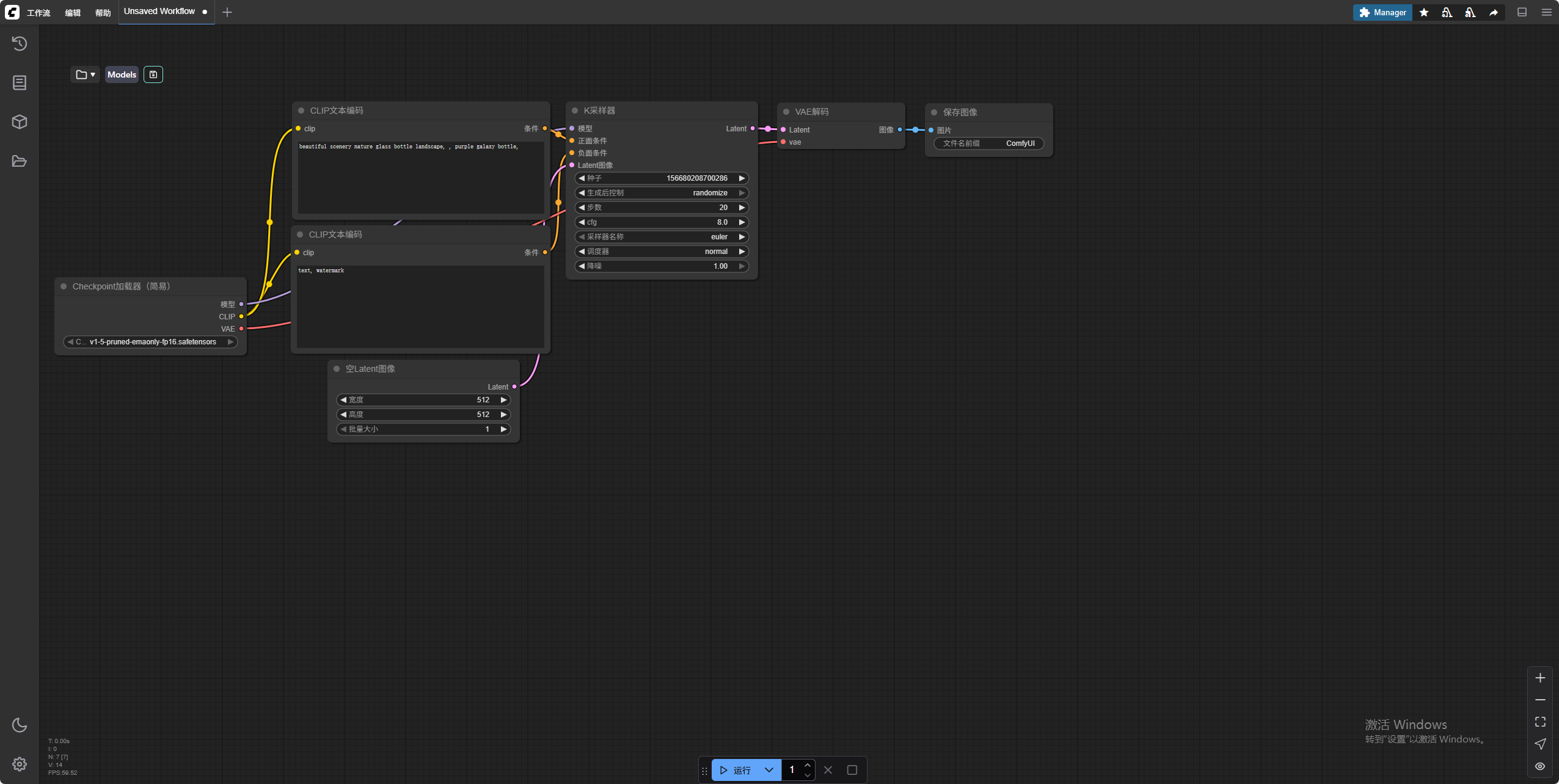Click the star icon near Manager
Screen dimensions: 1559x784
[x=1424, y=12]
